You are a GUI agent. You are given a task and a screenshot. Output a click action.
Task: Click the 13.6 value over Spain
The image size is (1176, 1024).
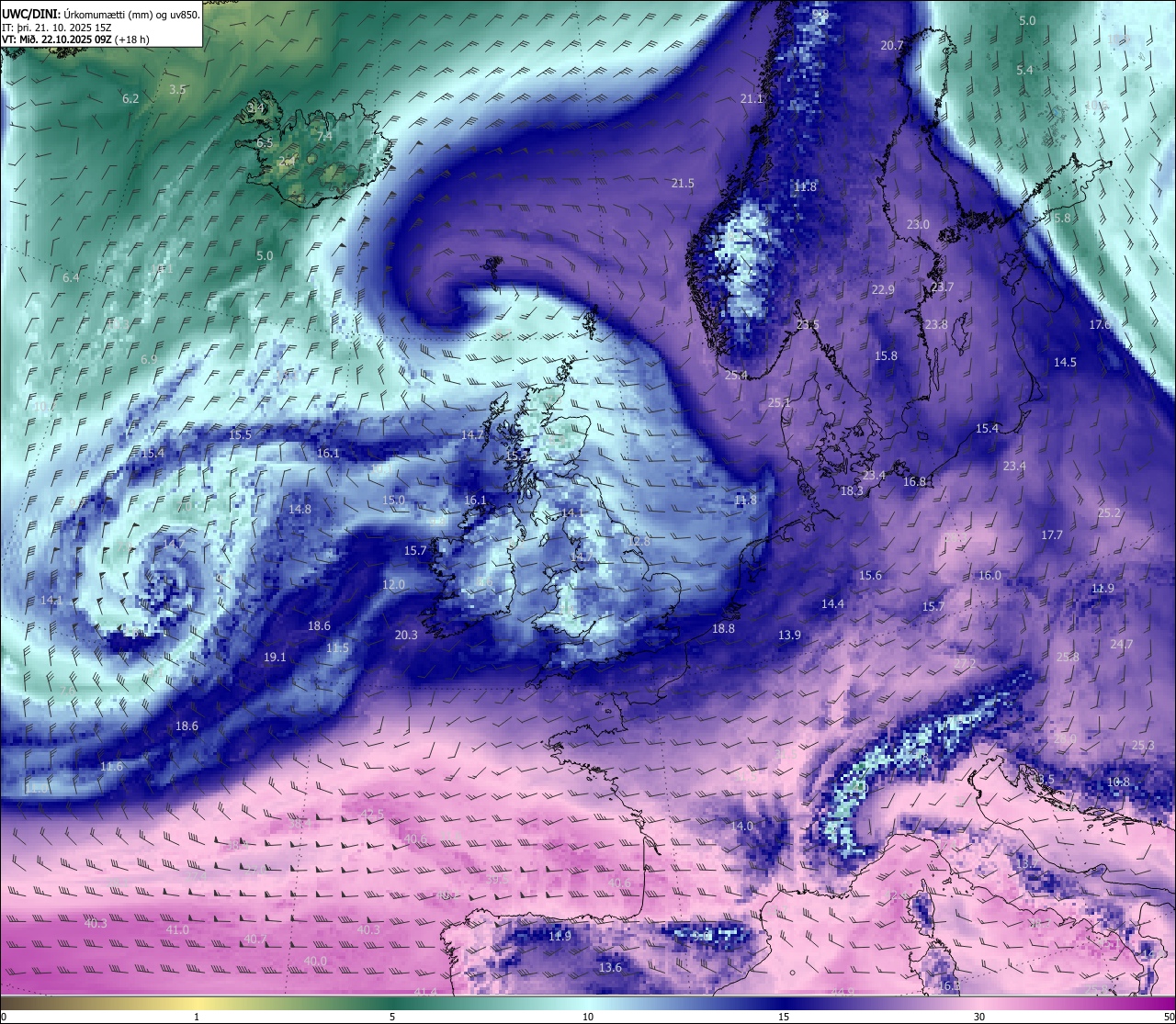(610, 967)
